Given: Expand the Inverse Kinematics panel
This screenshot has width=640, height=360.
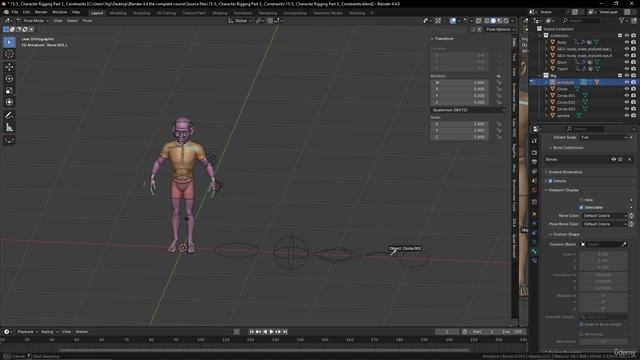Looking at the screenshot, I should [565, 172].
